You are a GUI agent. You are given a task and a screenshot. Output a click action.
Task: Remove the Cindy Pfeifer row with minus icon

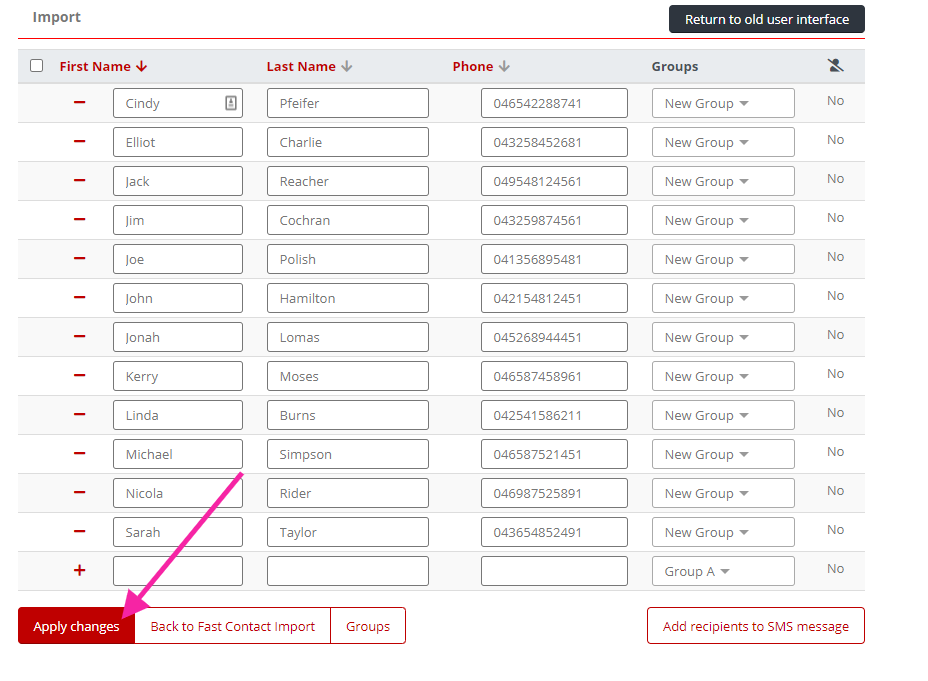(x=79, y=102)
